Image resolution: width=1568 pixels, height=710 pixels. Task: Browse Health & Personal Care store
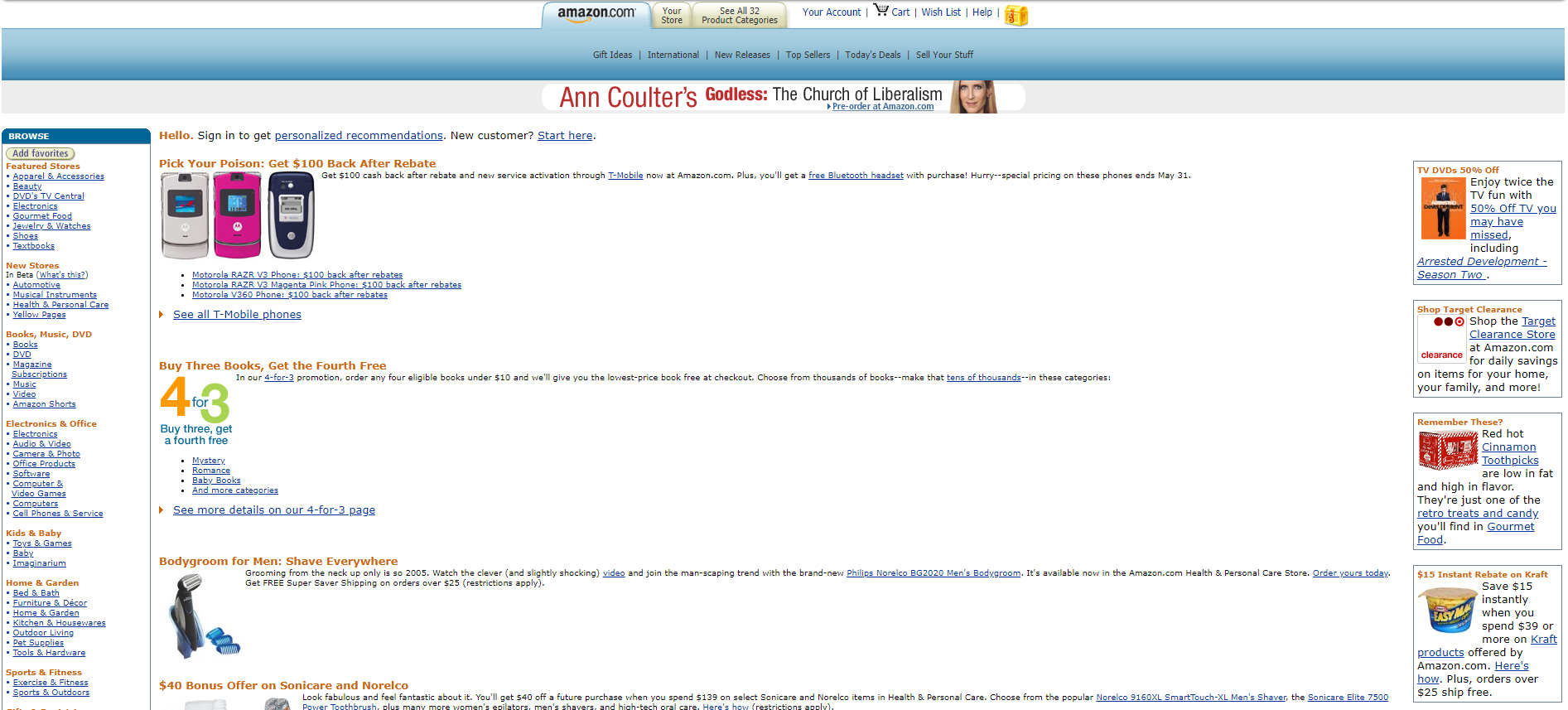tap(60, 305)
